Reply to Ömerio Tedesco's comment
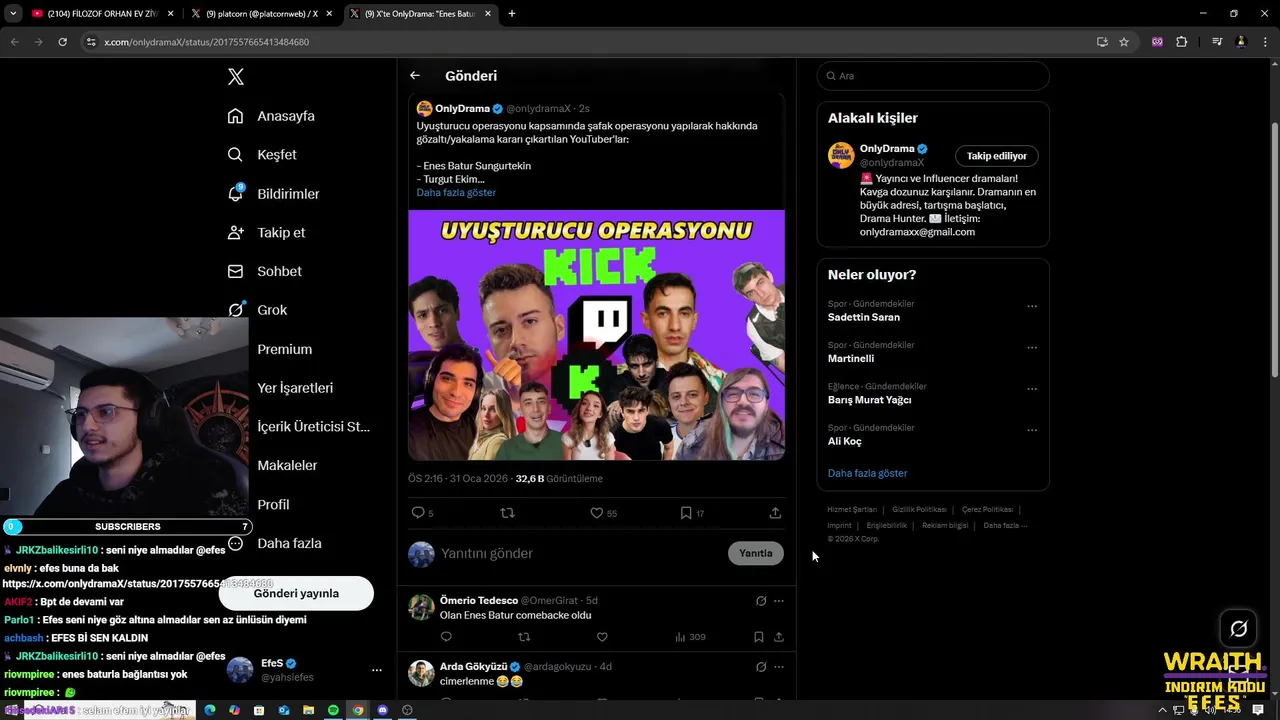 (446, 637)
